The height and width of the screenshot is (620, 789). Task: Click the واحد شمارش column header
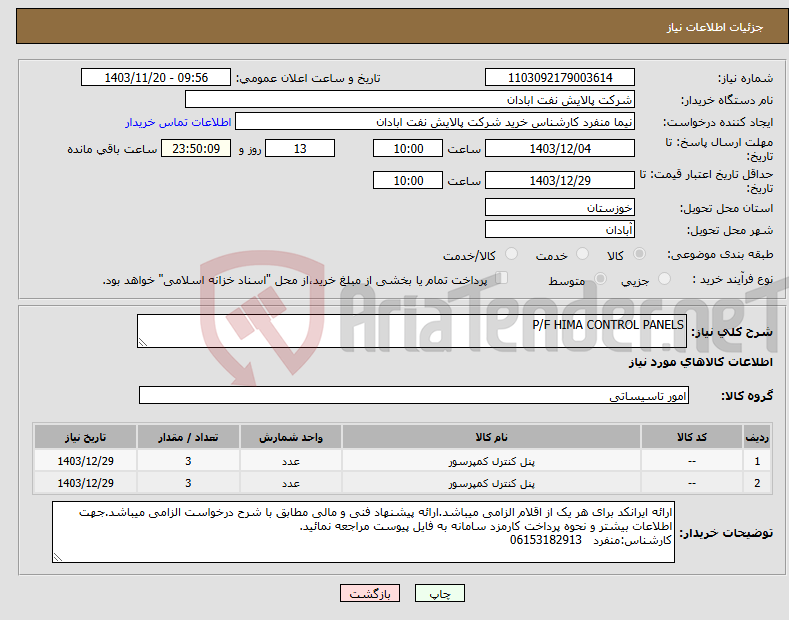(291, 437)
